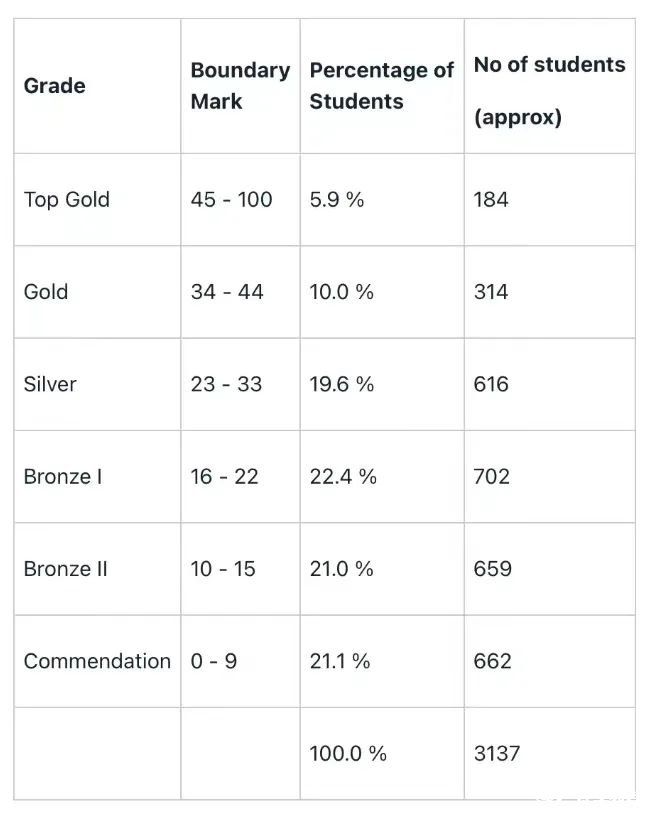Select the 19.6 % percentage cell
The height and width of the screenshot is (831, 646).
coord(342,384)
